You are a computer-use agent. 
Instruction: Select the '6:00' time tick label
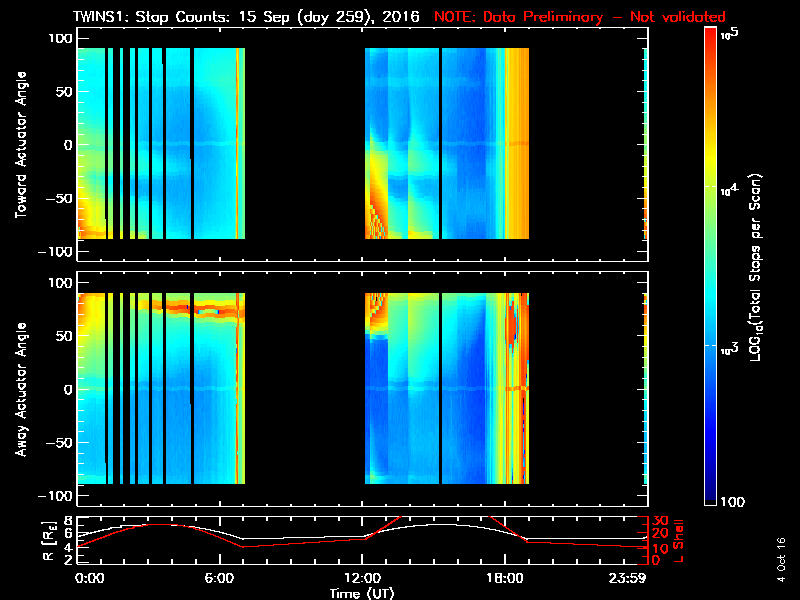(220, 579)
